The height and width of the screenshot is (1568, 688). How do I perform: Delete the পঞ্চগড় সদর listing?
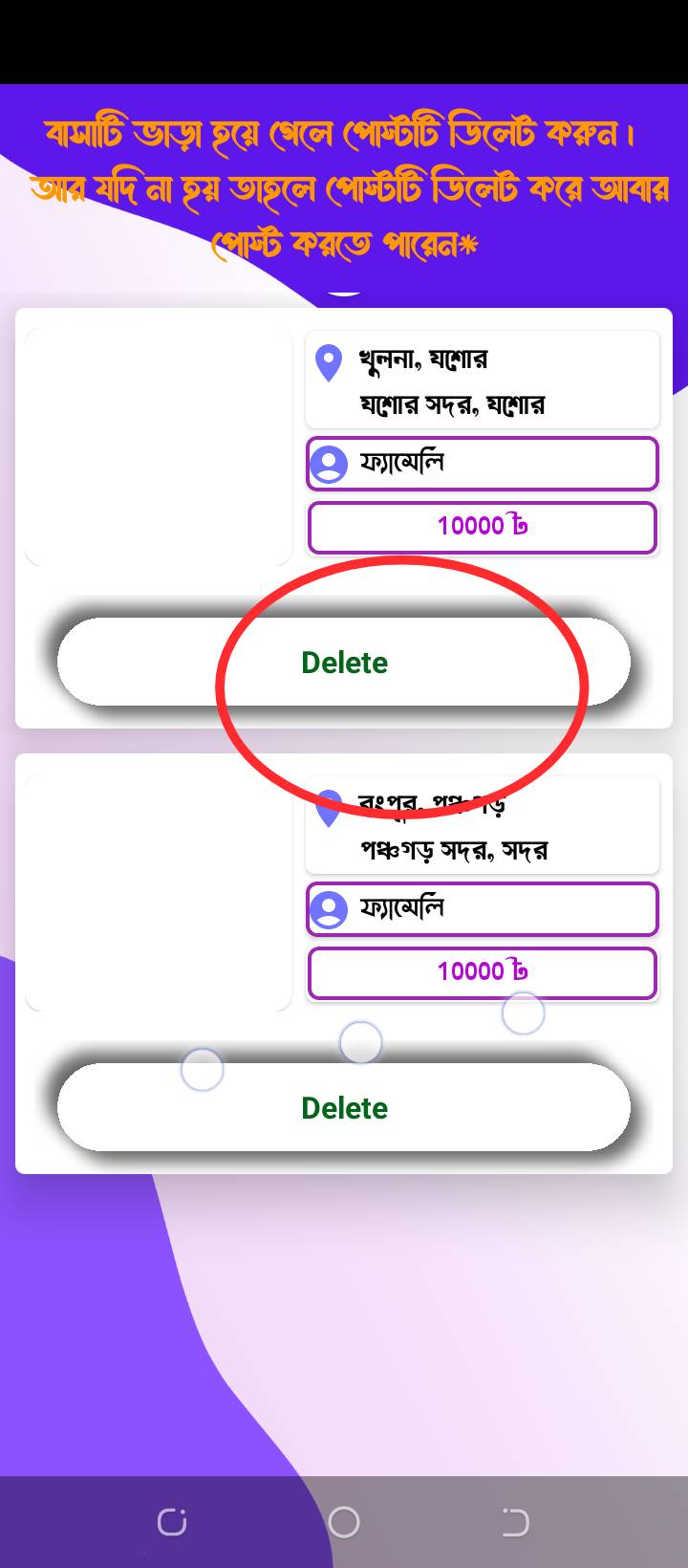[344, 1107]
